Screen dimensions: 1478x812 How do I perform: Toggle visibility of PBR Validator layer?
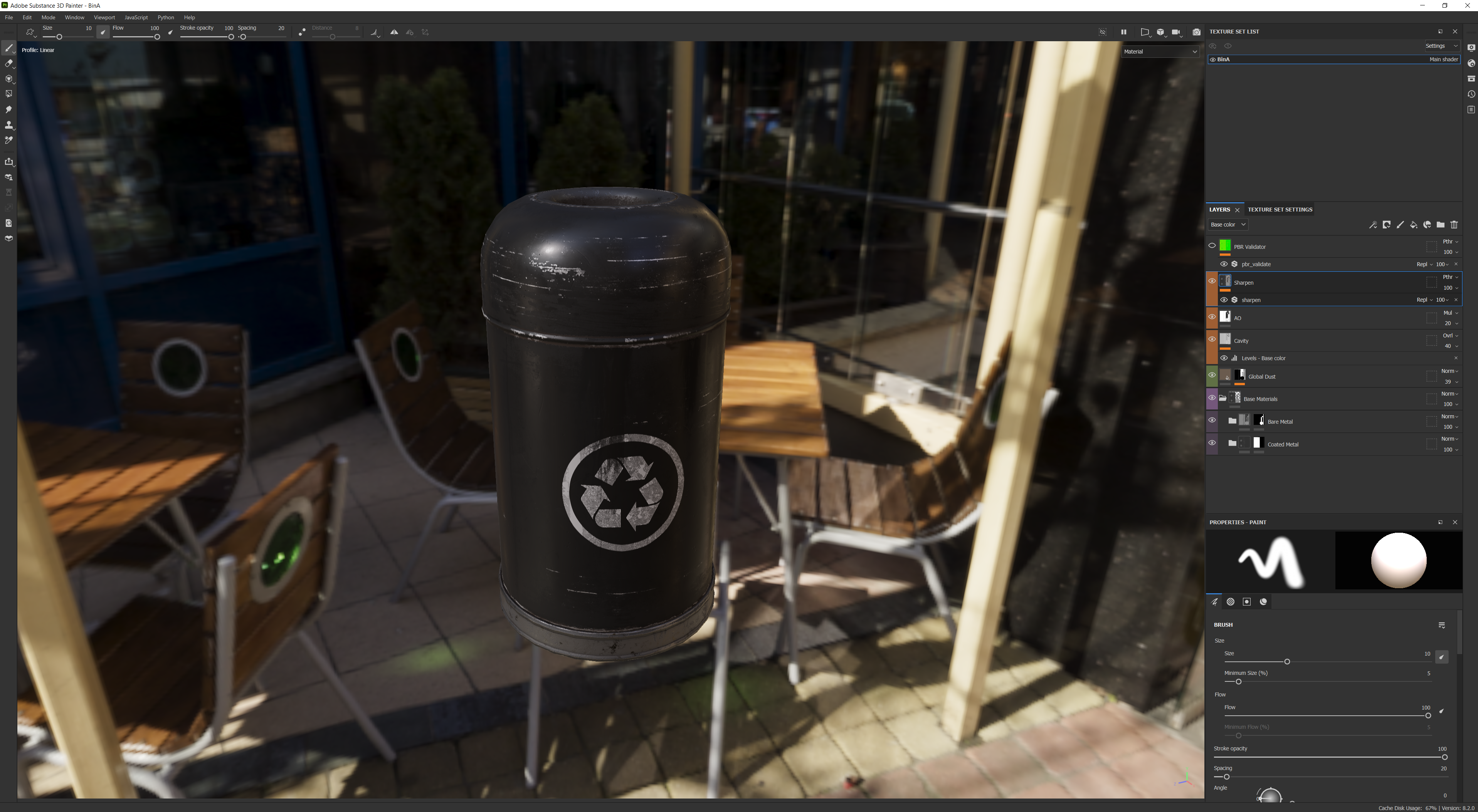coord(1212,246)
